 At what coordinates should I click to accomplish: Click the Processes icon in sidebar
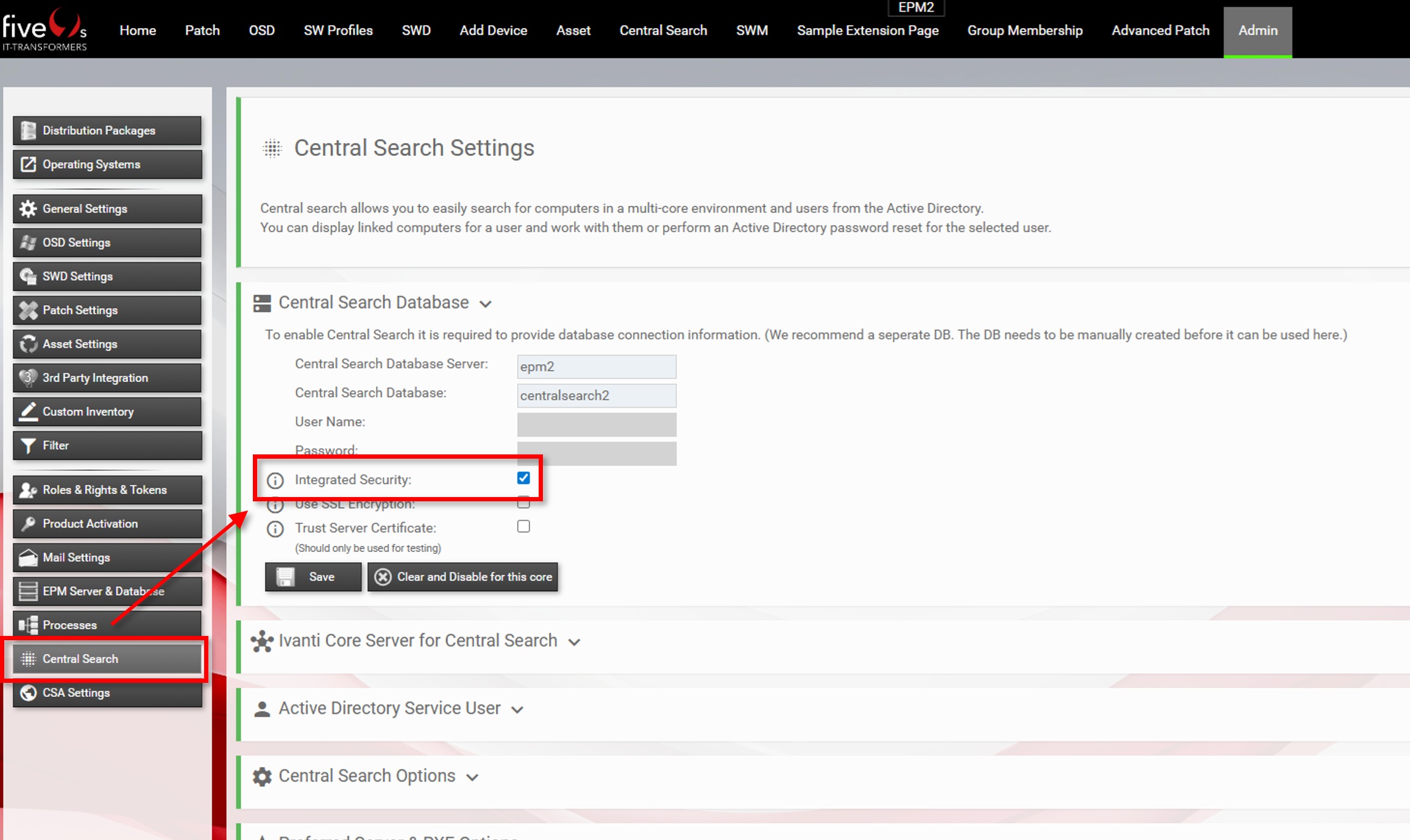(x=28, y=625)
